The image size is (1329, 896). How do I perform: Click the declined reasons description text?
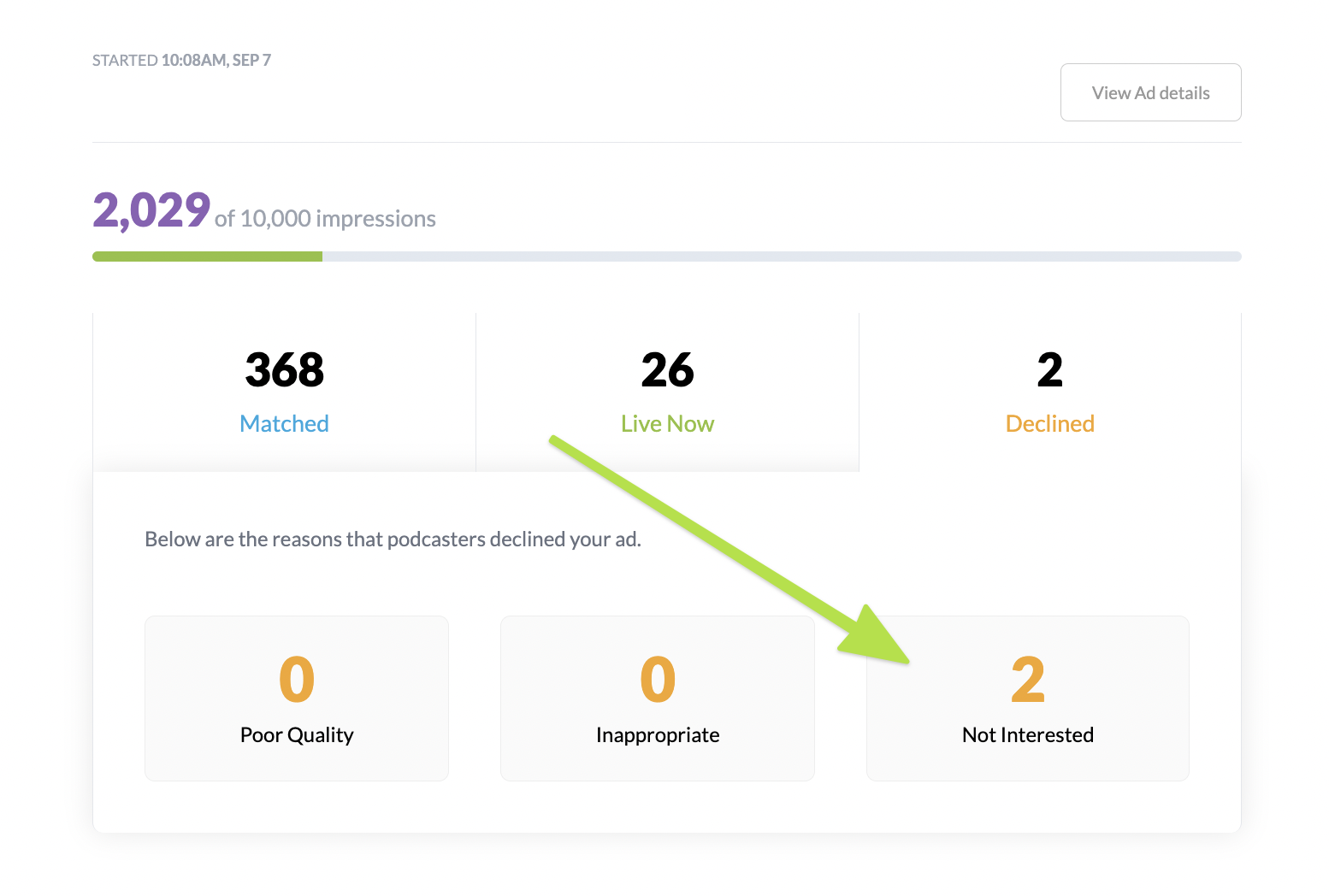(393, 539)
